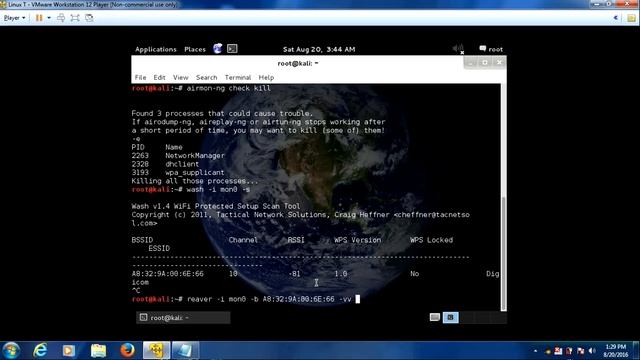Open the Kali clock calendar
Viewport: 640px width, 360px height.
pyautogui.click(x=319, y=49)
